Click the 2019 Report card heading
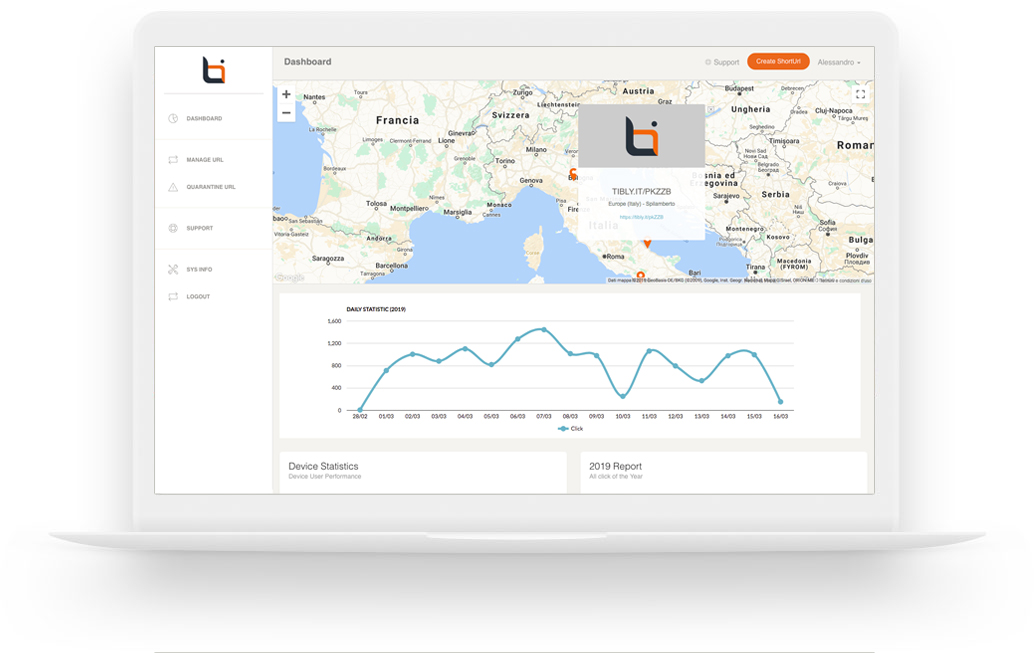 click(x=615, y=466)
